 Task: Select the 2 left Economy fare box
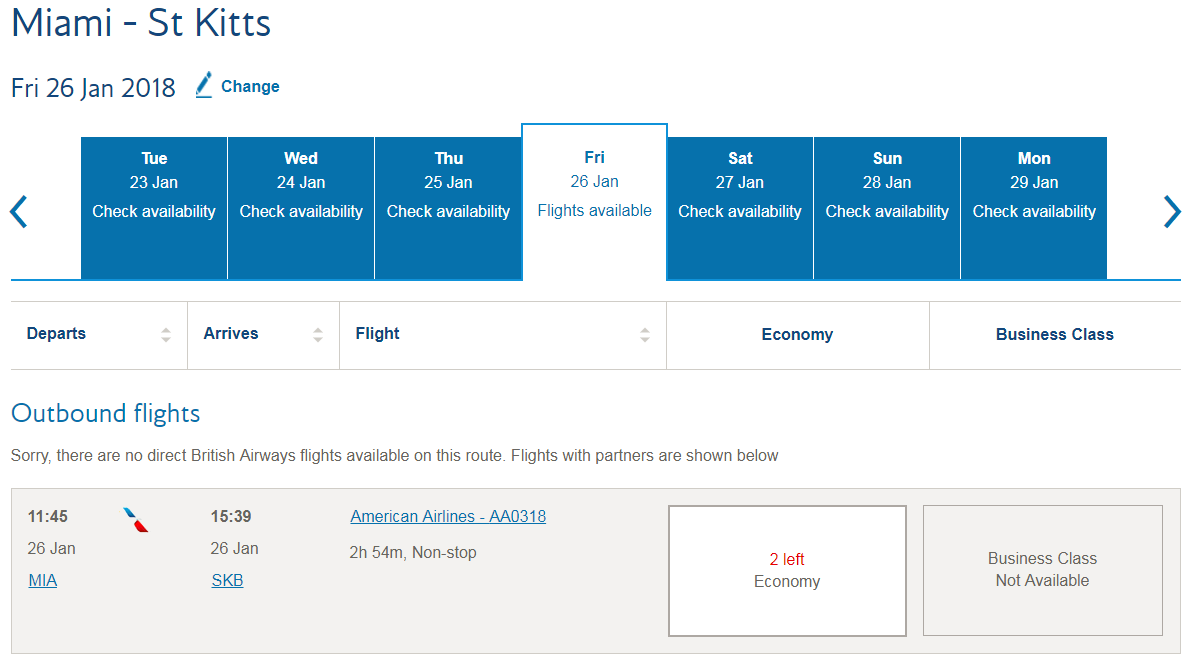(787, 571)
